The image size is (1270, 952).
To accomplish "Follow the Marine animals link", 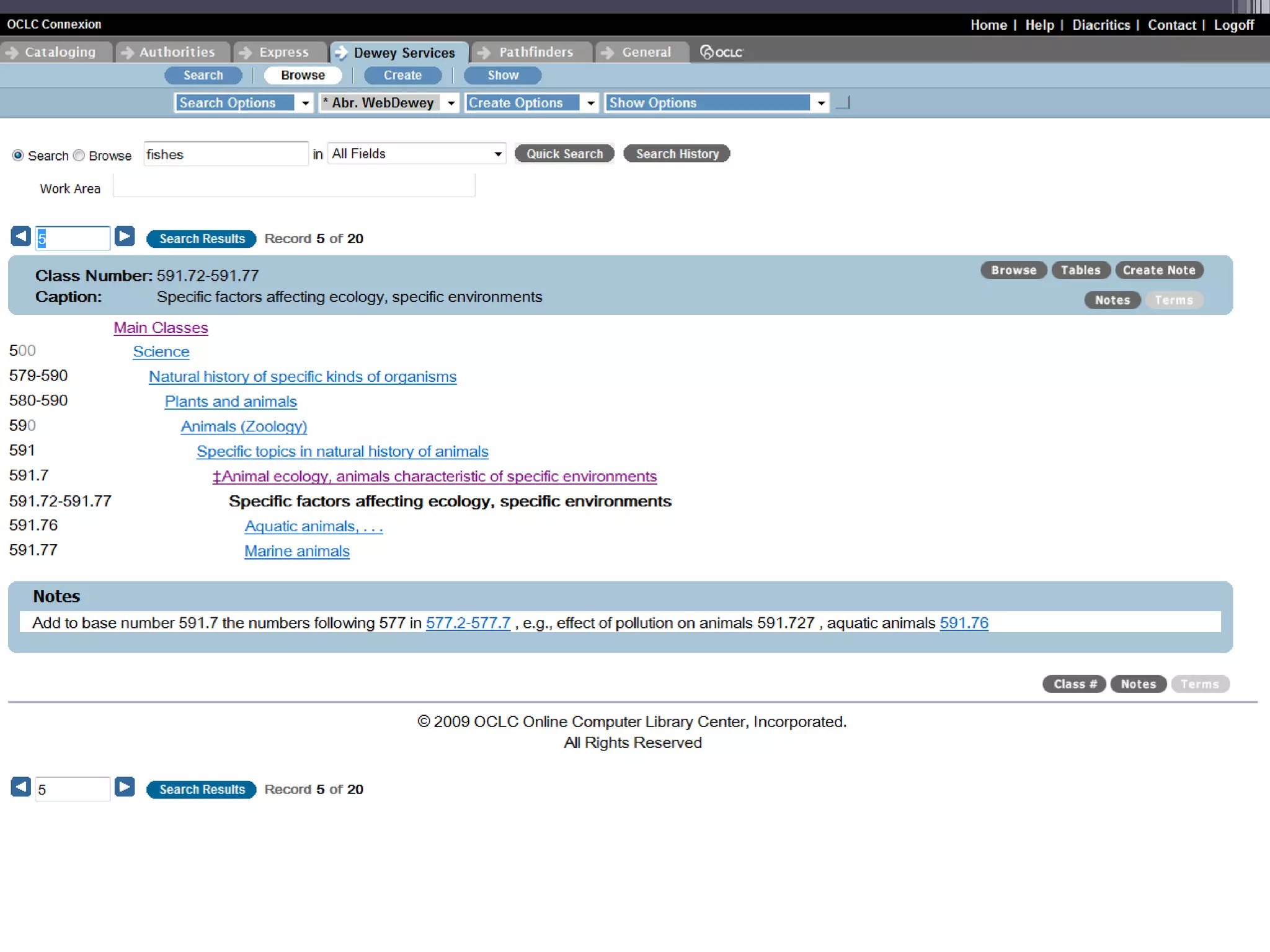I will pyautogui.click(x=296, y=551).
